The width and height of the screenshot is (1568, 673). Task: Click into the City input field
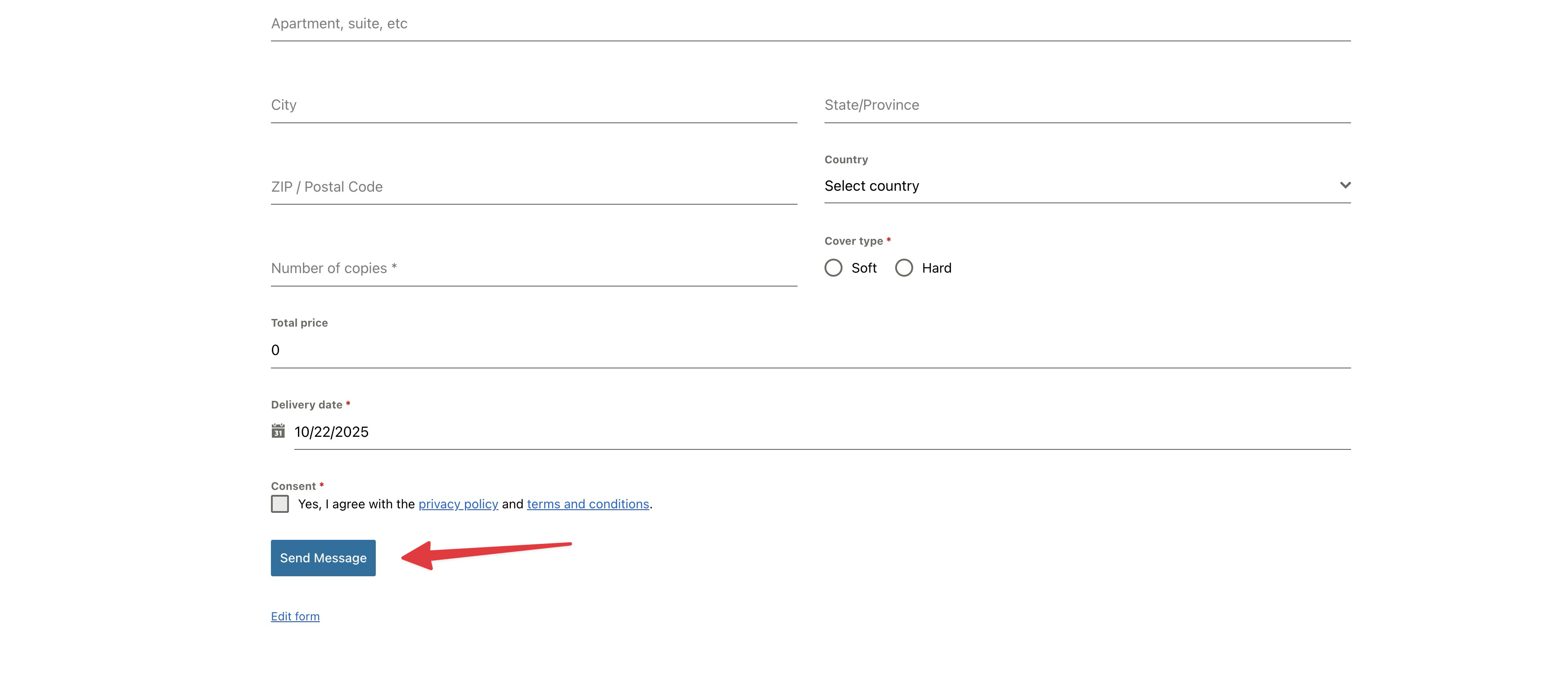[533, 105]
